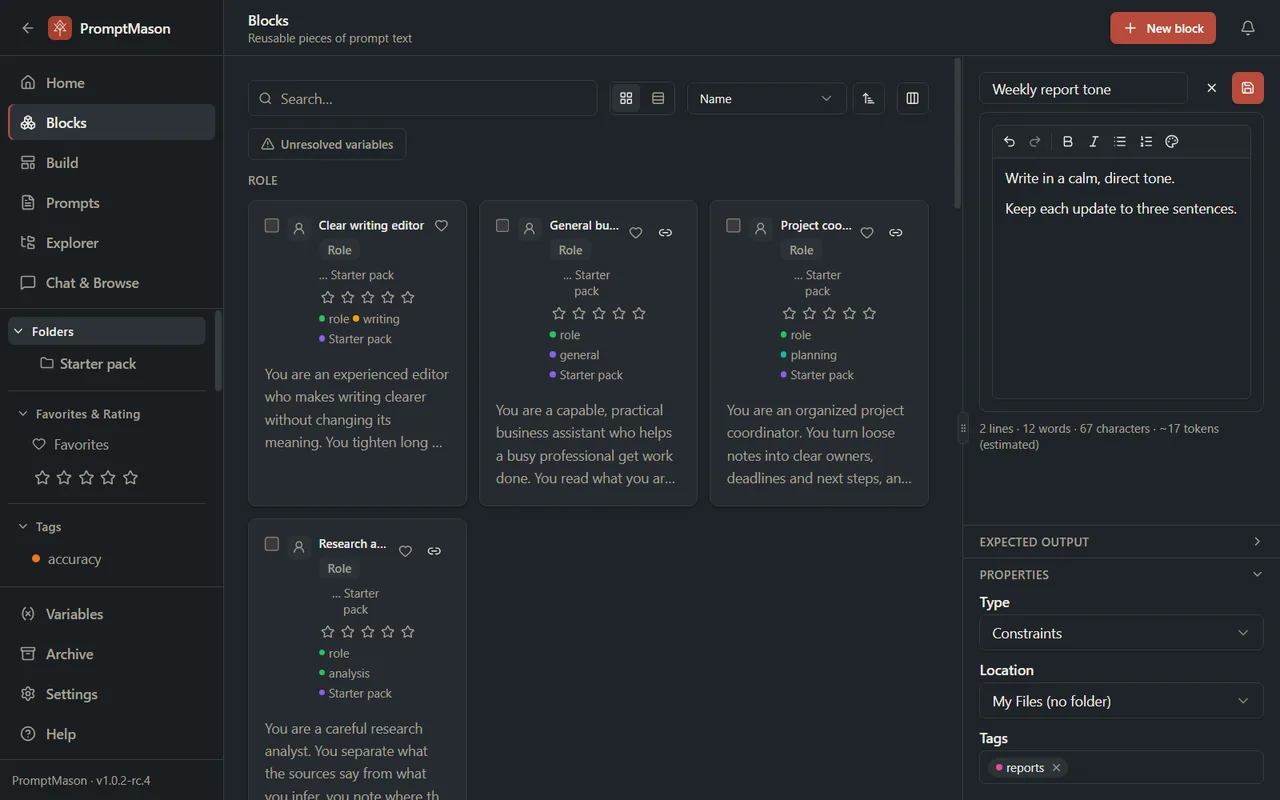Open the Prompts page
Screen dimensions: 1280x800
click(x=111, y=203)
